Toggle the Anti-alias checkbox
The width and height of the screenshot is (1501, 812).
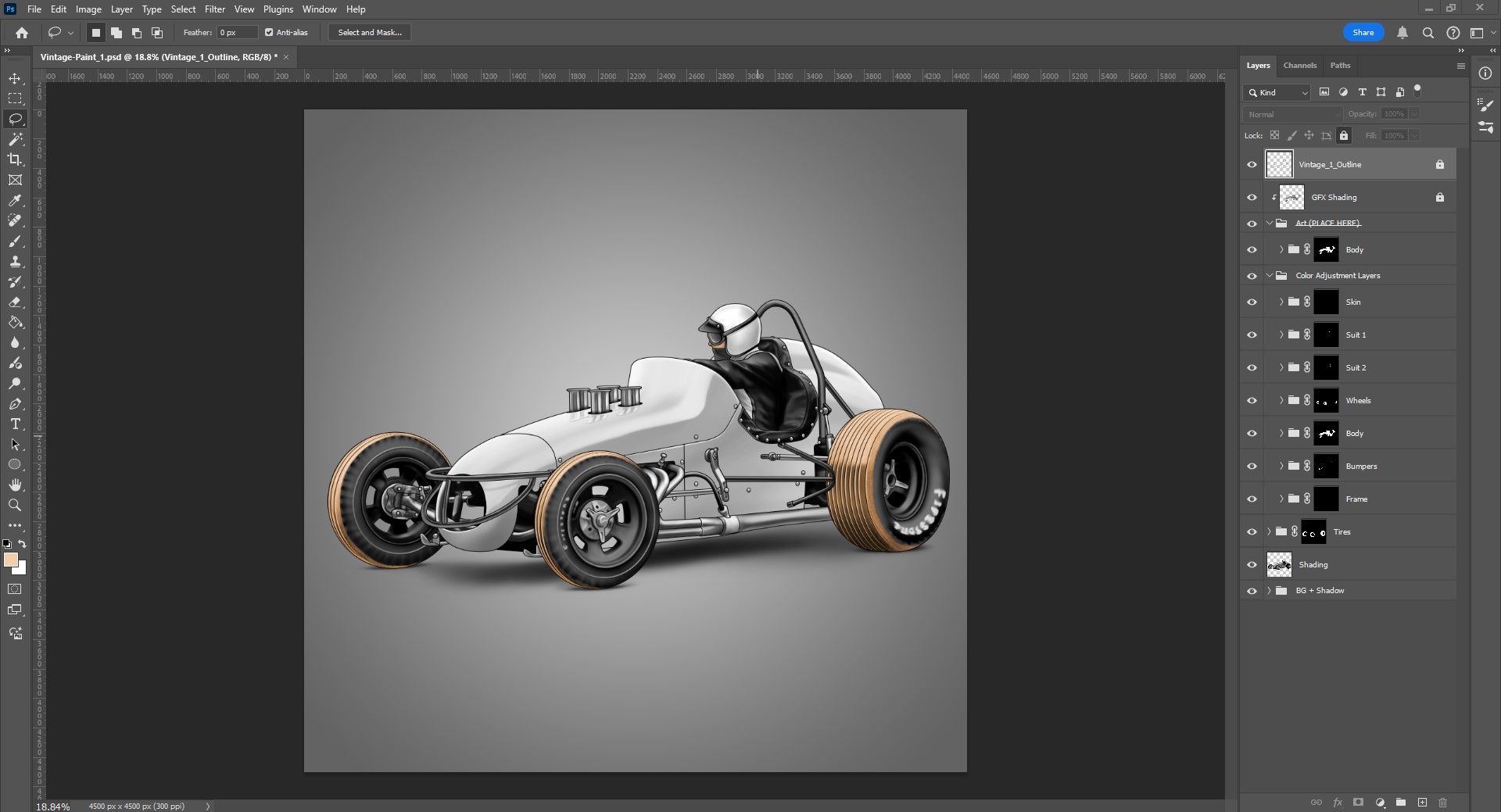269,33
